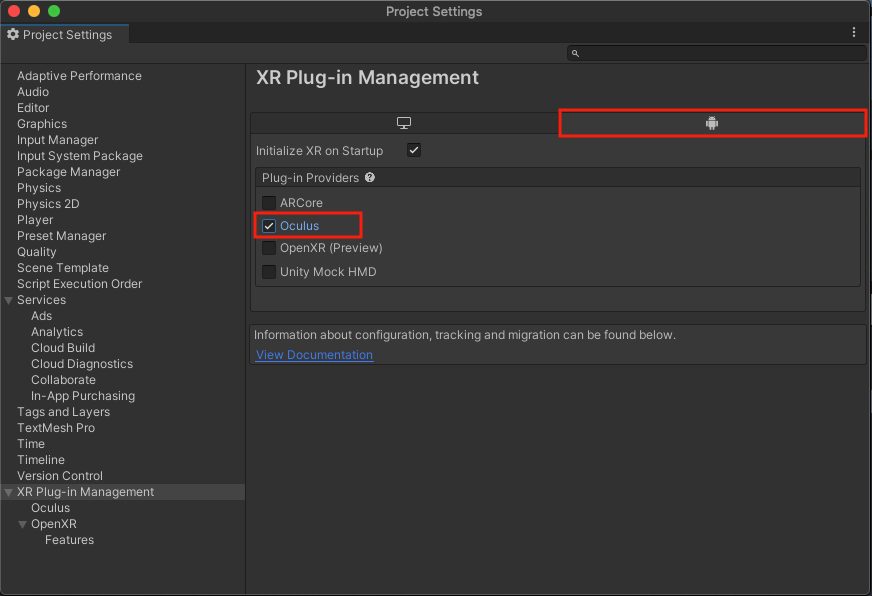Collapse the XR Plug-in Management tree arrow
Image resolution: width=872 pixels, height=596 pixels.
tap(9, 492)
